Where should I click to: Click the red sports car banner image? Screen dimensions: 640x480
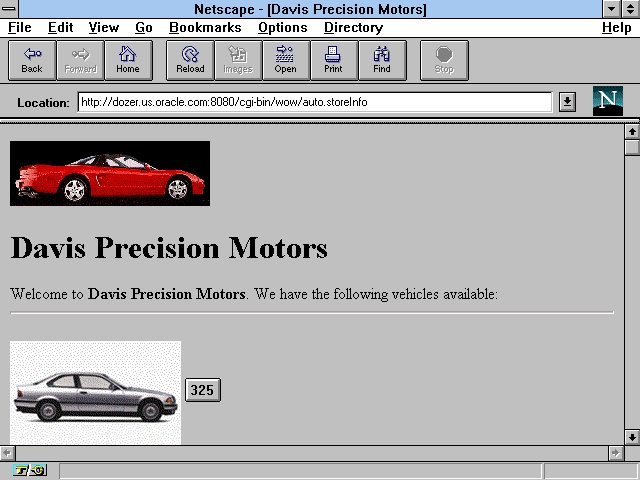110,173
